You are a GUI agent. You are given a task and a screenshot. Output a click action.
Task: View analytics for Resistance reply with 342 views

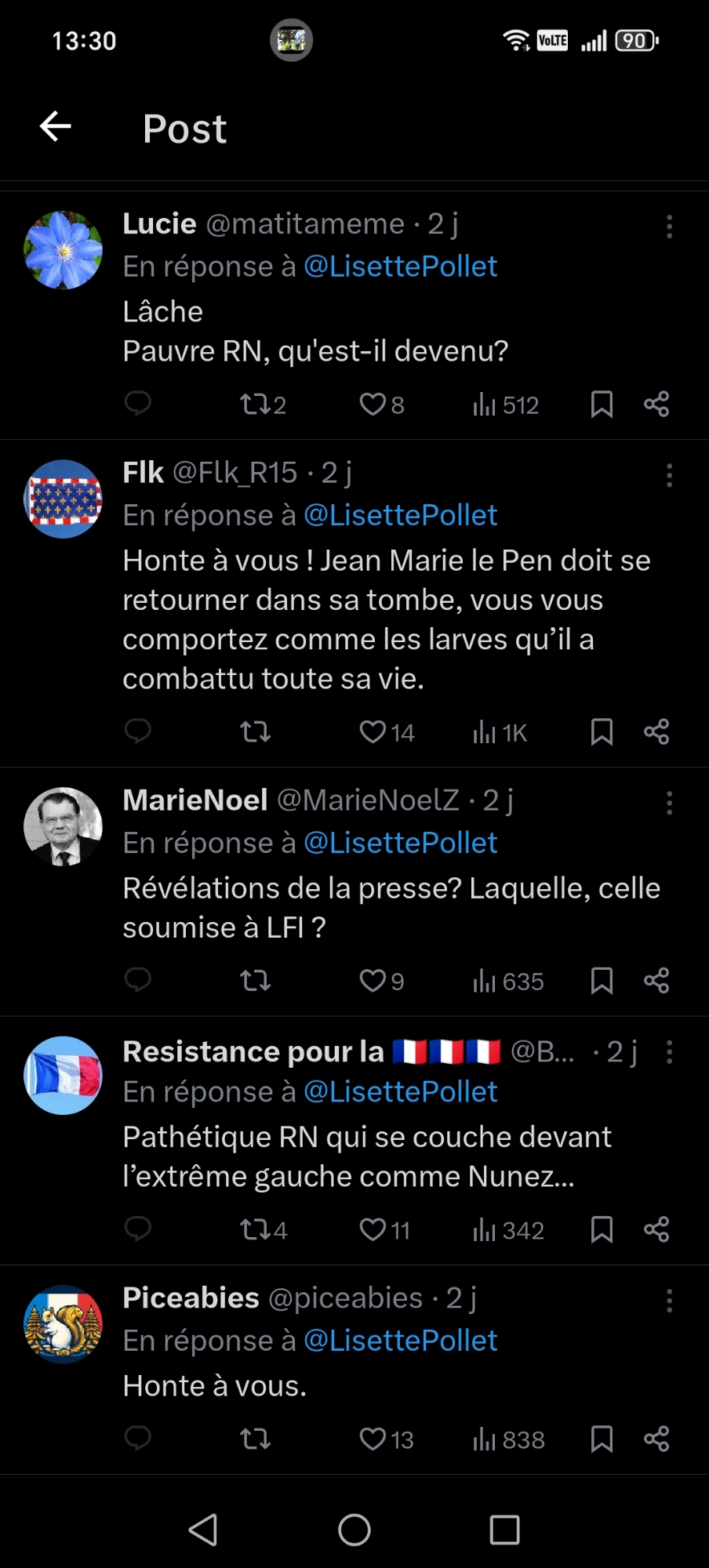pyautogui.click(x=508, y=1230)
